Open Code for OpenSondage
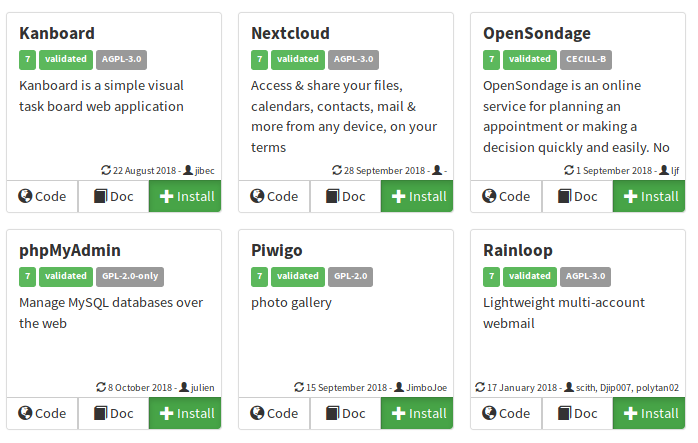 pyautogui.click(x=506, y=196)
